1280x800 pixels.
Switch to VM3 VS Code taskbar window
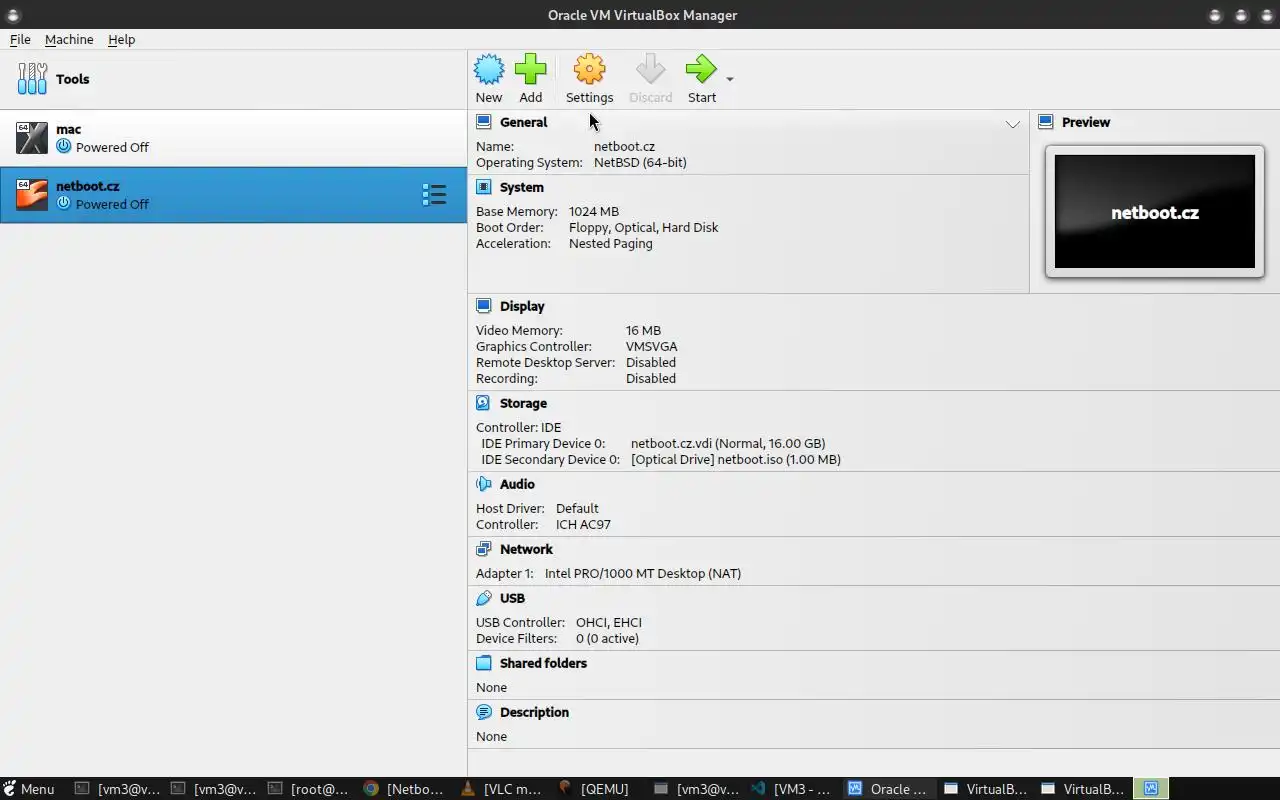click(792, 788)
